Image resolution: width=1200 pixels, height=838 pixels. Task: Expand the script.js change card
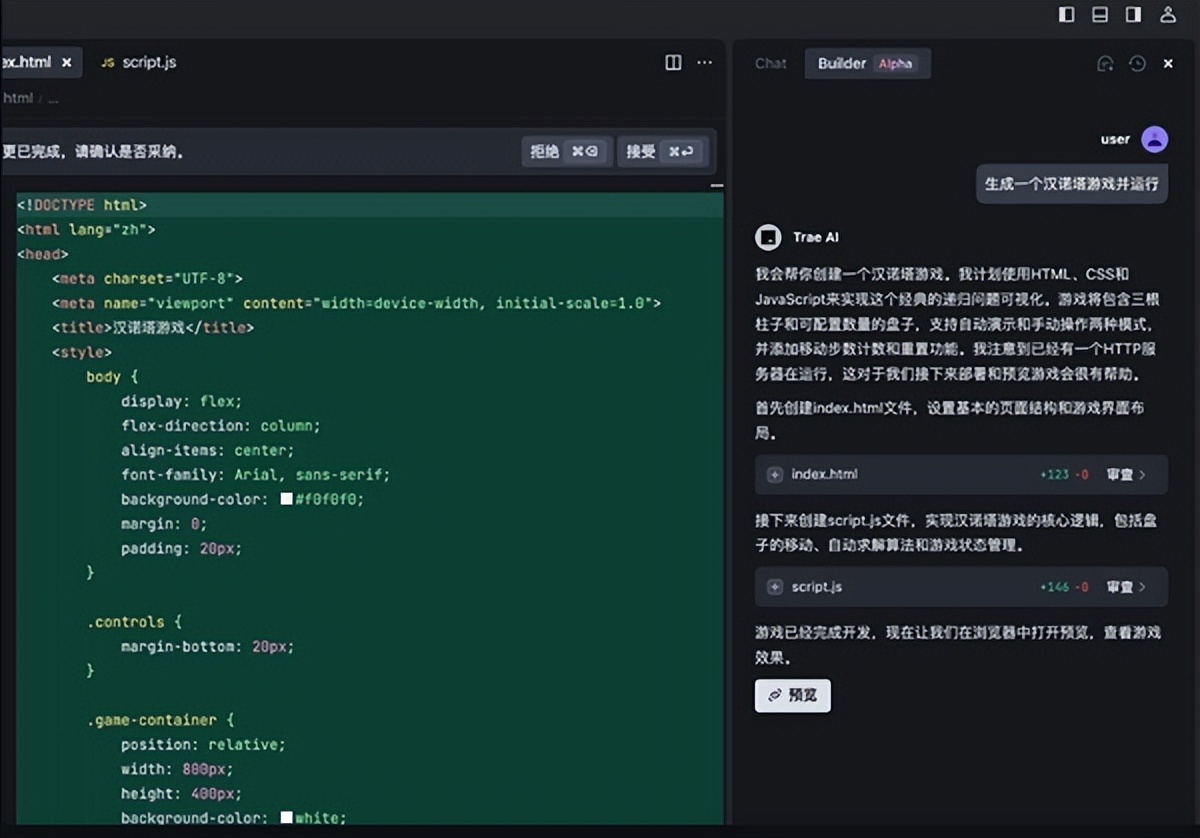click(773, 587)
